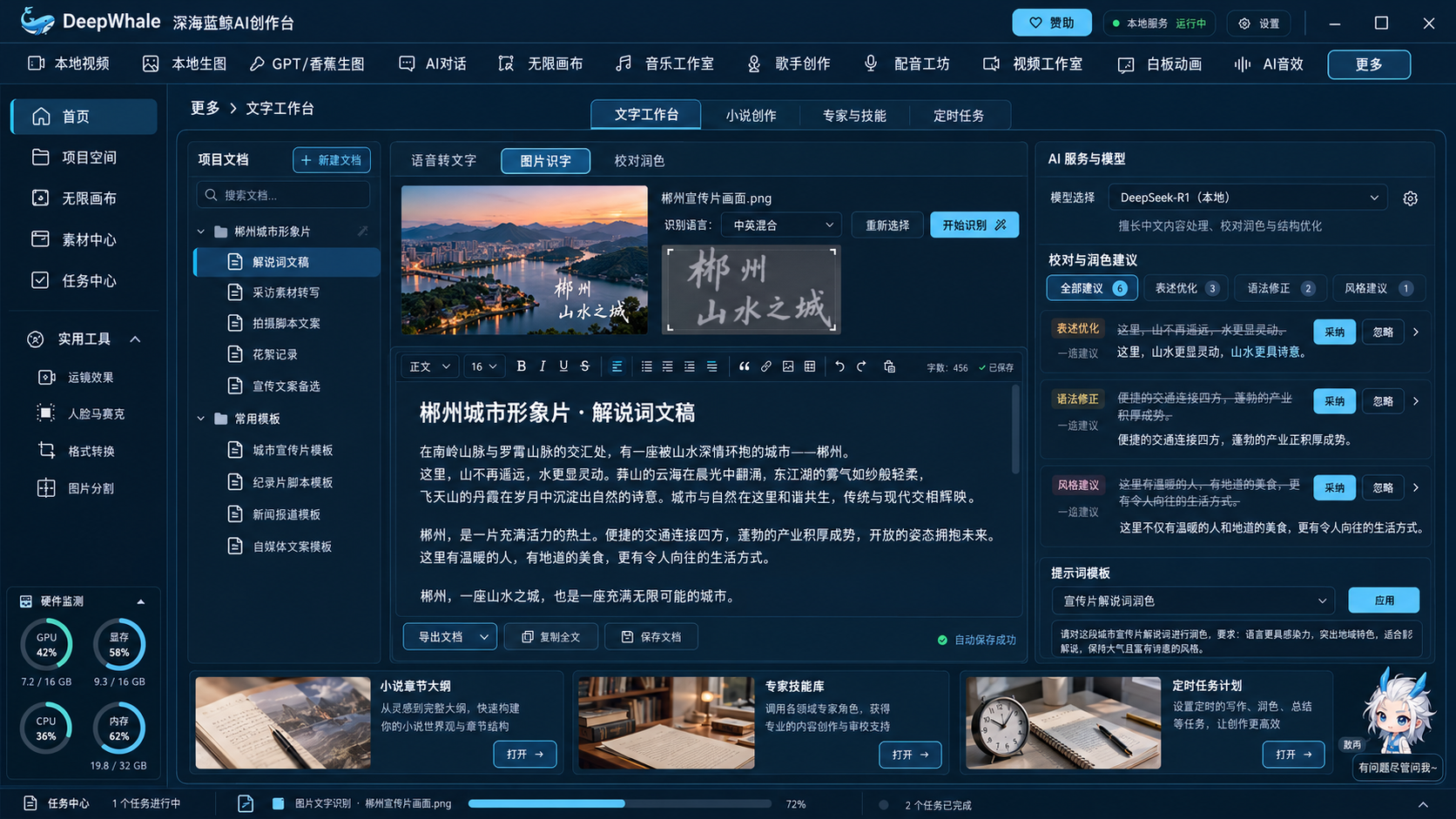Click the 郴州宣传片画面 city photo thumbnail
This screenshot has width=1456, height=819.
coord(524,259)
